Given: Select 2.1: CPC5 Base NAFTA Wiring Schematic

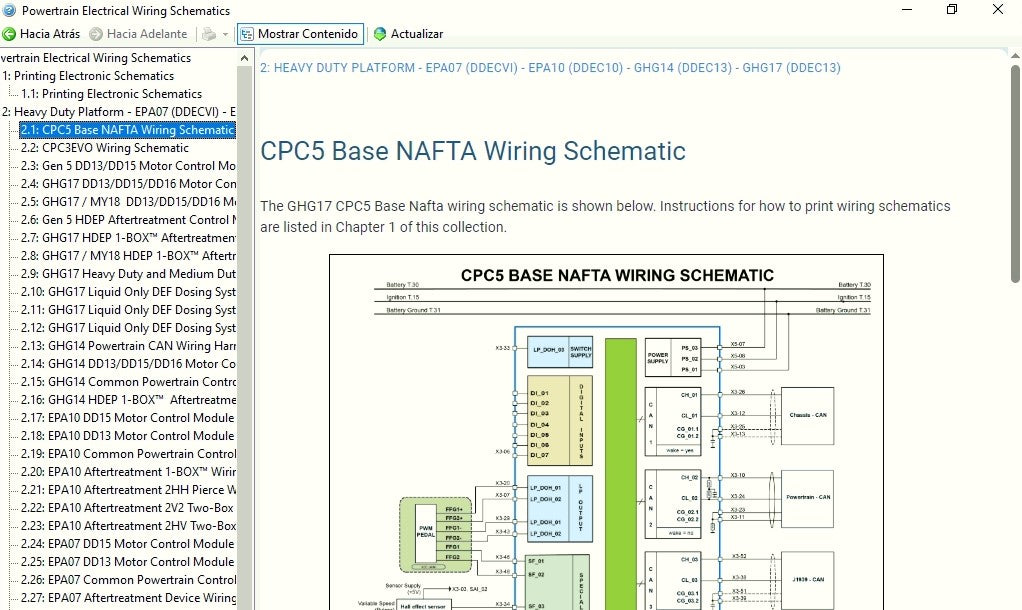Looking at the screenshot, I should pos(128,130).
